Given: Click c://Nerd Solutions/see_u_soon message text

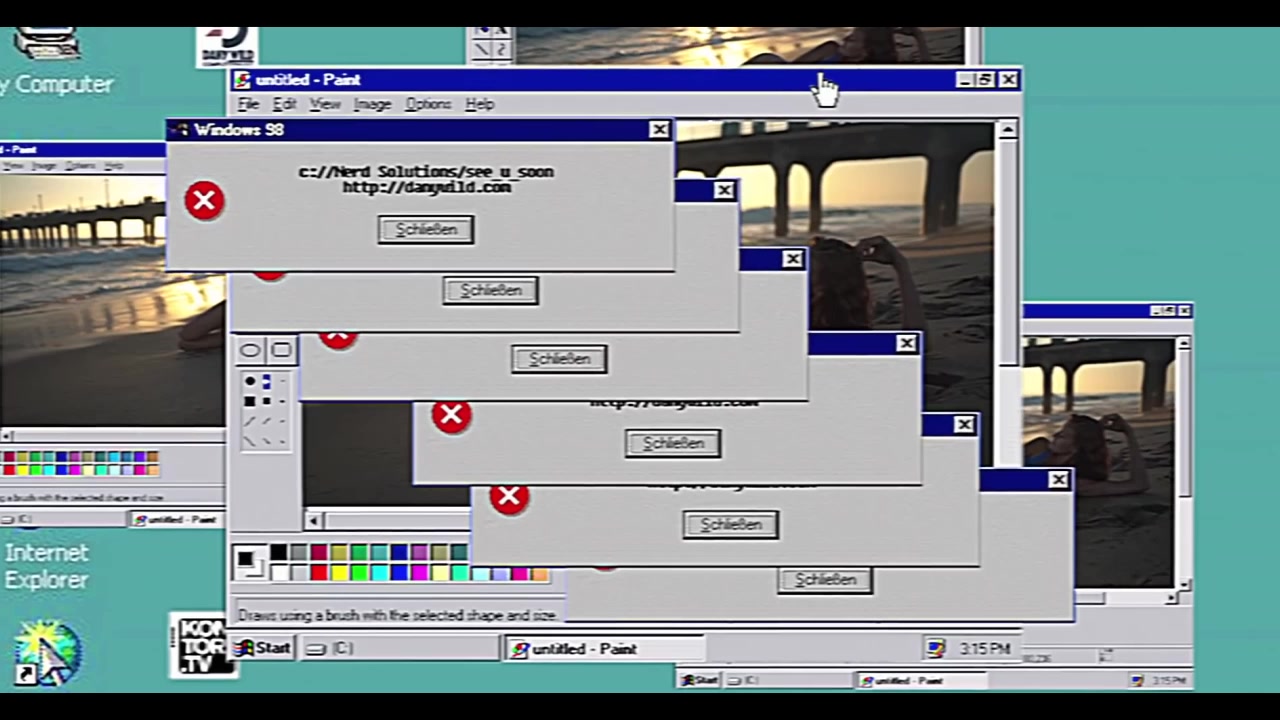Looking at the screenshot, I should click(x=426, y=172).
